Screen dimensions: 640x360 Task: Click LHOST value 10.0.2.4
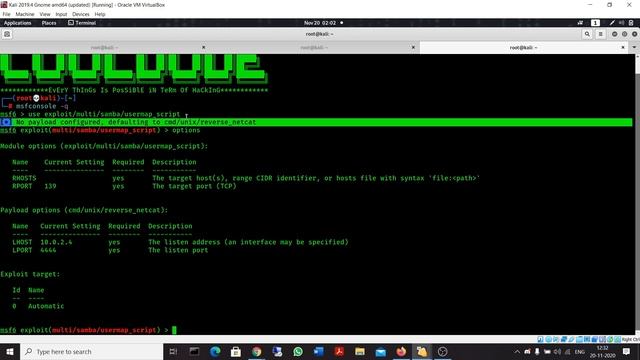56,242
